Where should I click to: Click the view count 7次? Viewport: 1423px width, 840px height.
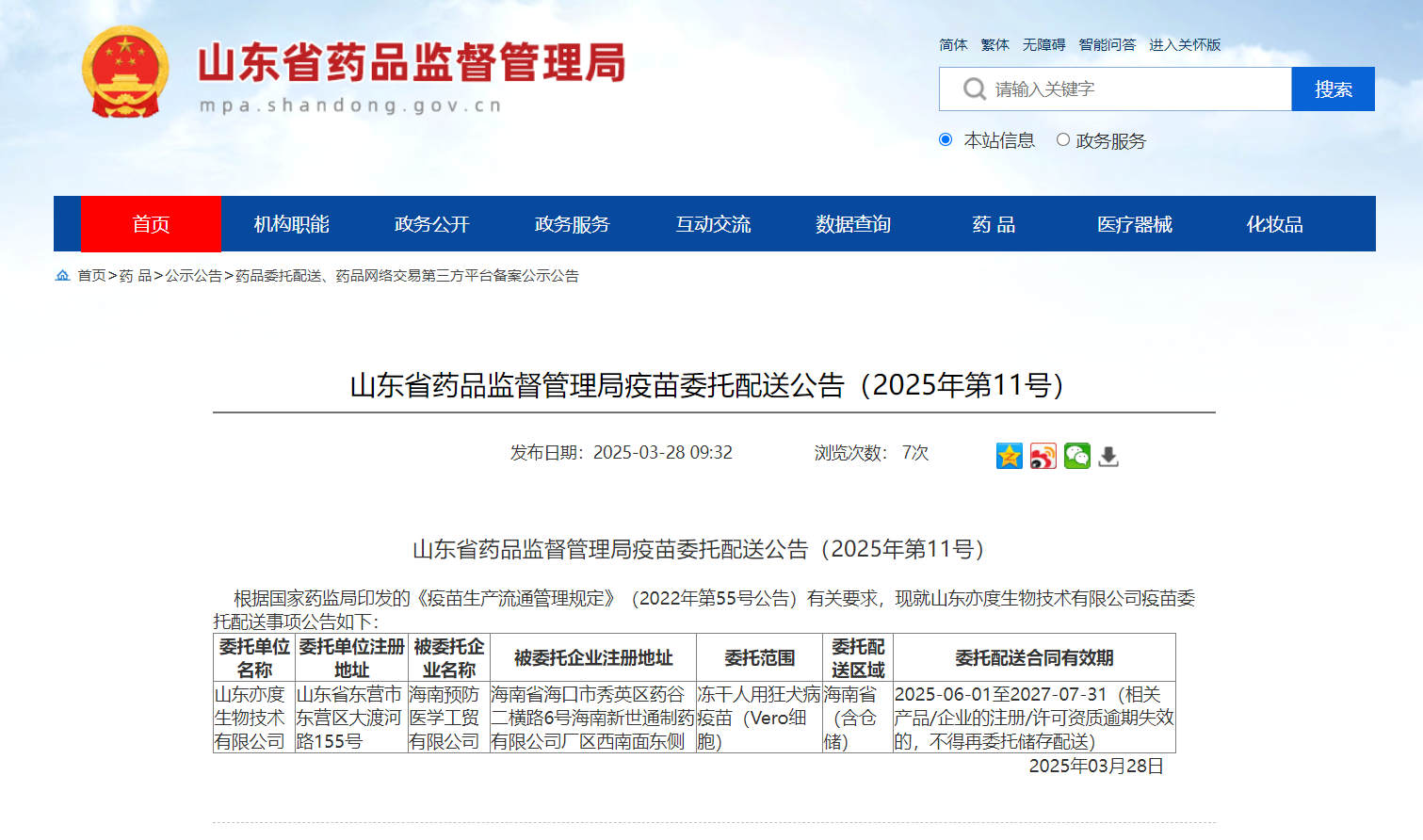tap(914, 453)
